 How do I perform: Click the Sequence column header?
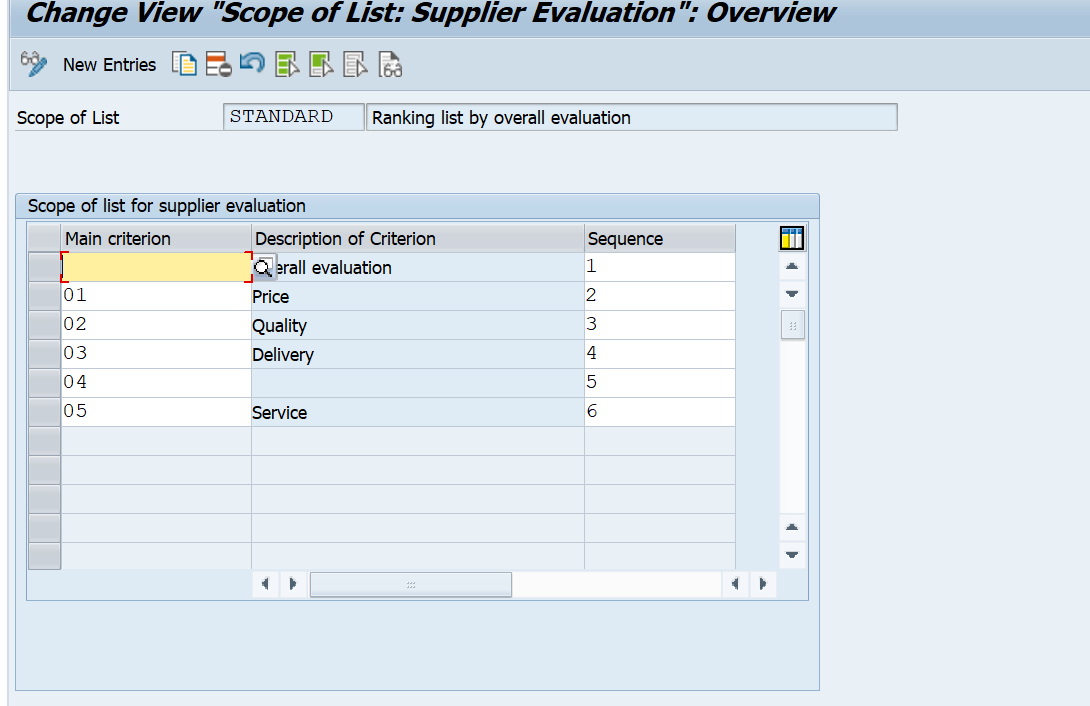tap(660, 238)
